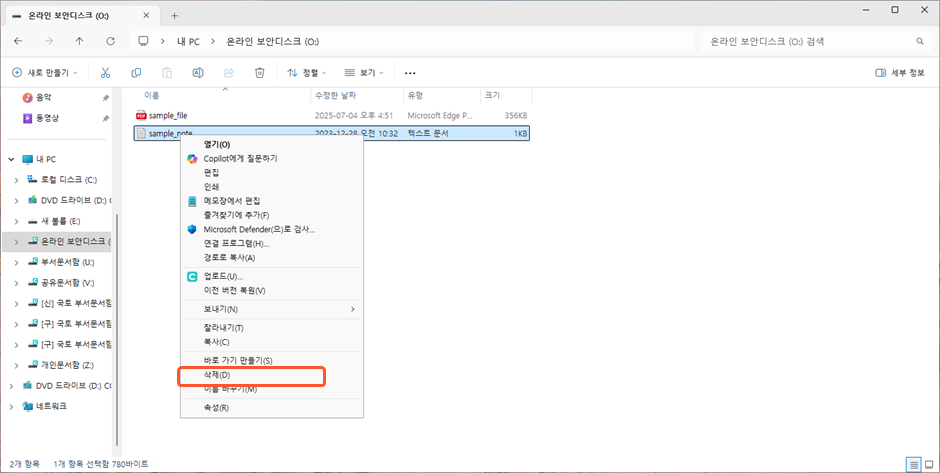Click the Copy icon in toolbar
The width and height of the screenshot is (940, 473).
136,73
